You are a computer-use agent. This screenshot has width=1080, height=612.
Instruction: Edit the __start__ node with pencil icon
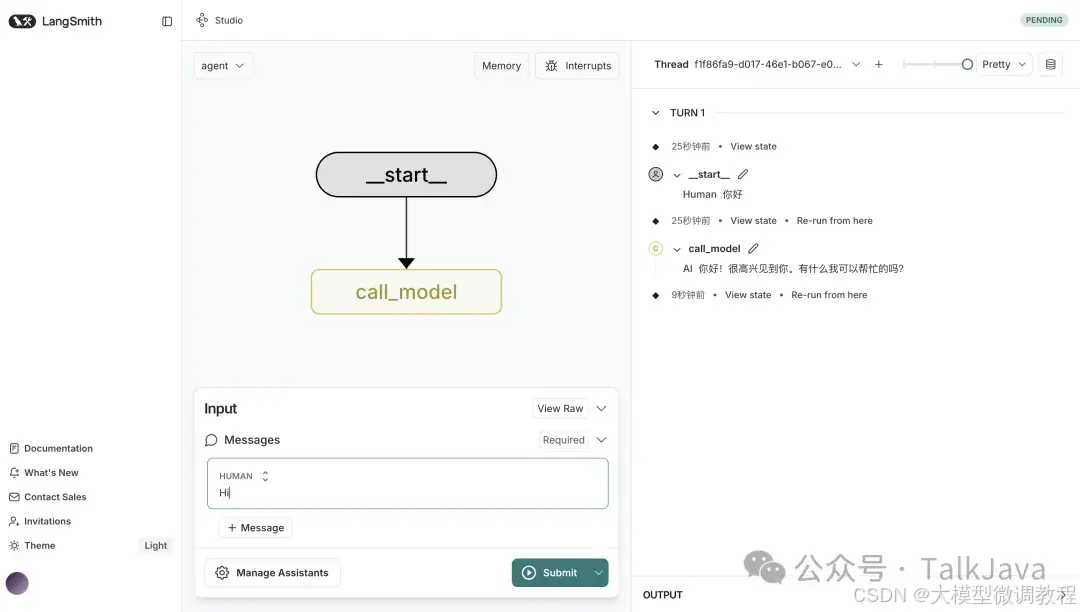(x=742, y=174)
